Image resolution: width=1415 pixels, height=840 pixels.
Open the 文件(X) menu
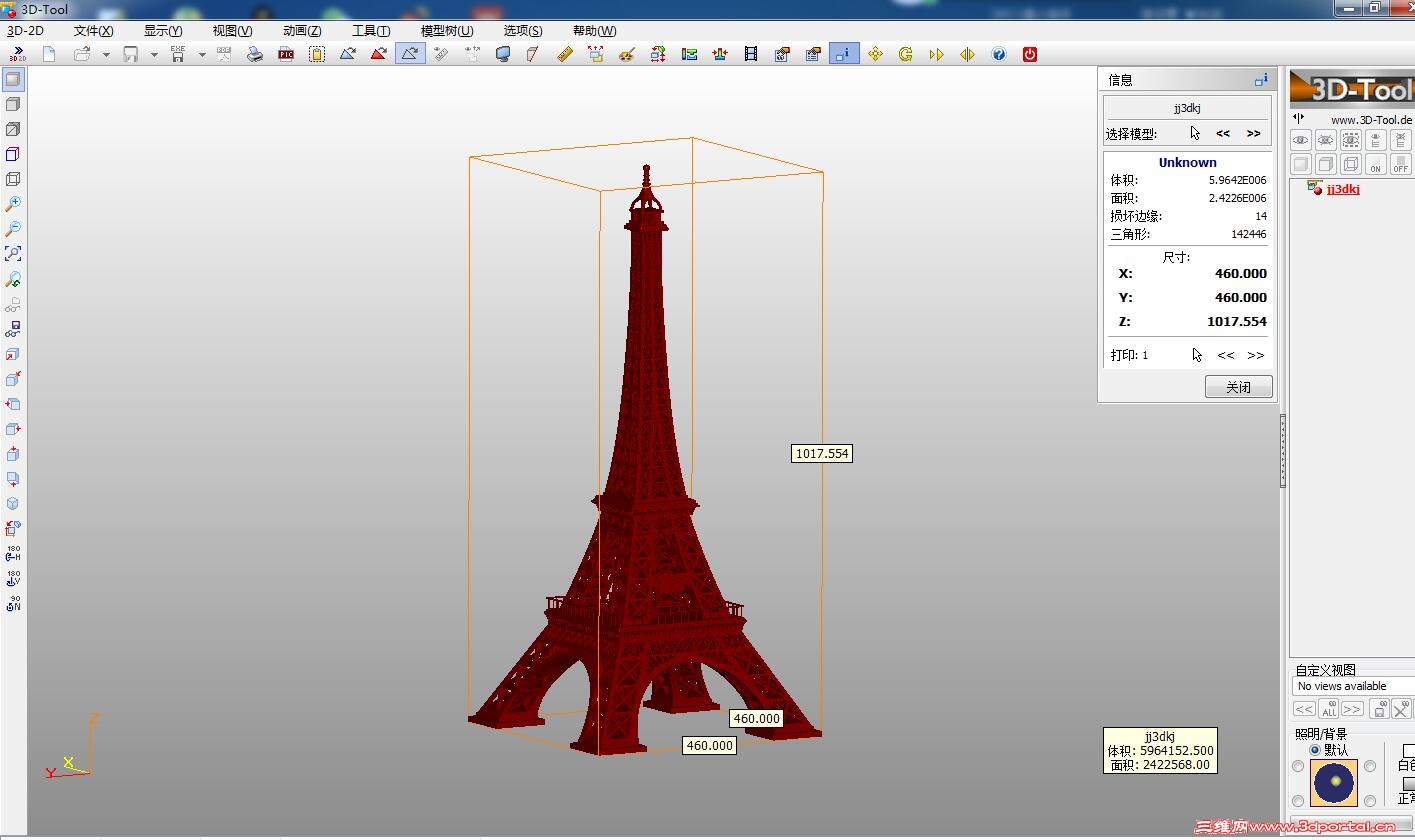click(94, 31)
